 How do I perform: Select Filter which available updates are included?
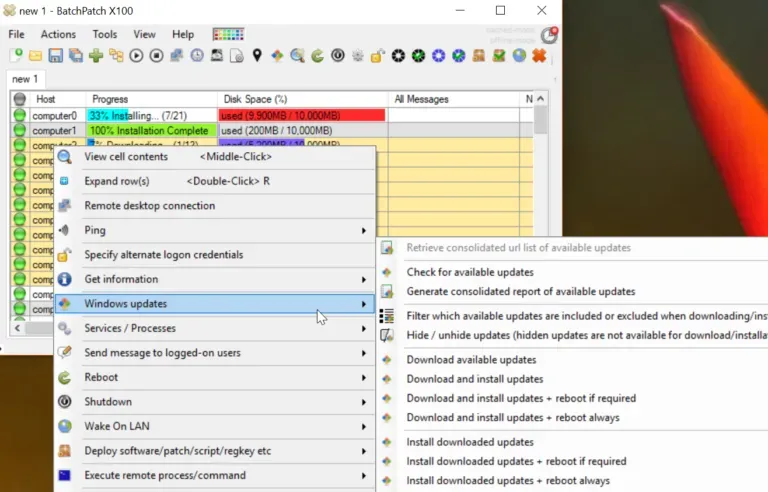(587, 316)
